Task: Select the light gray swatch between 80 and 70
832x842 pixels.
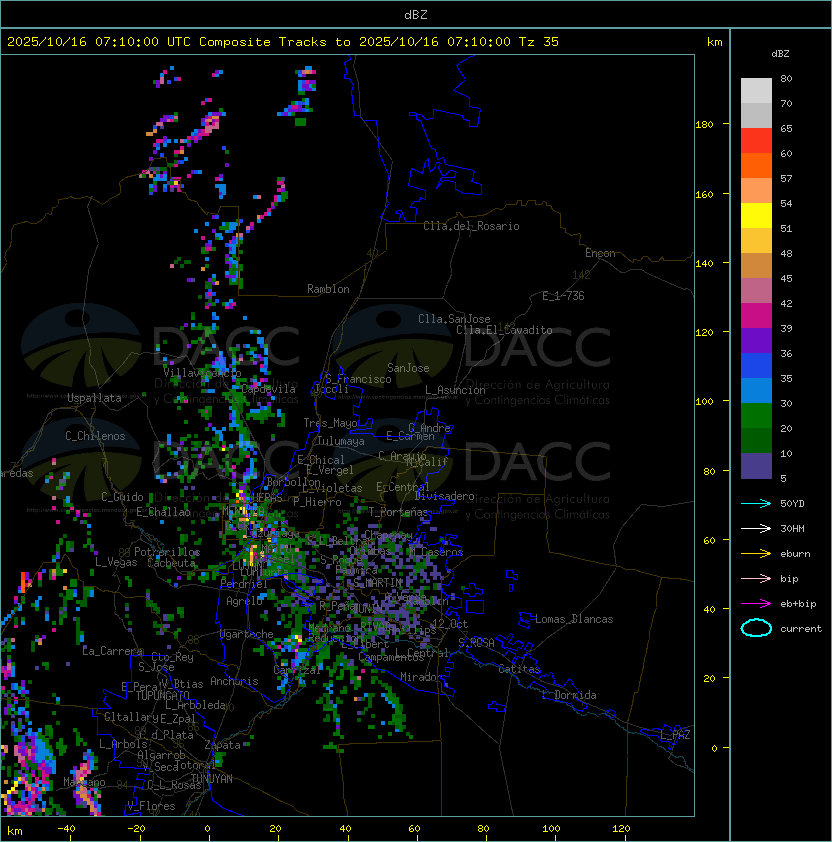Action: pyautogui.click(x=756, y=91)
